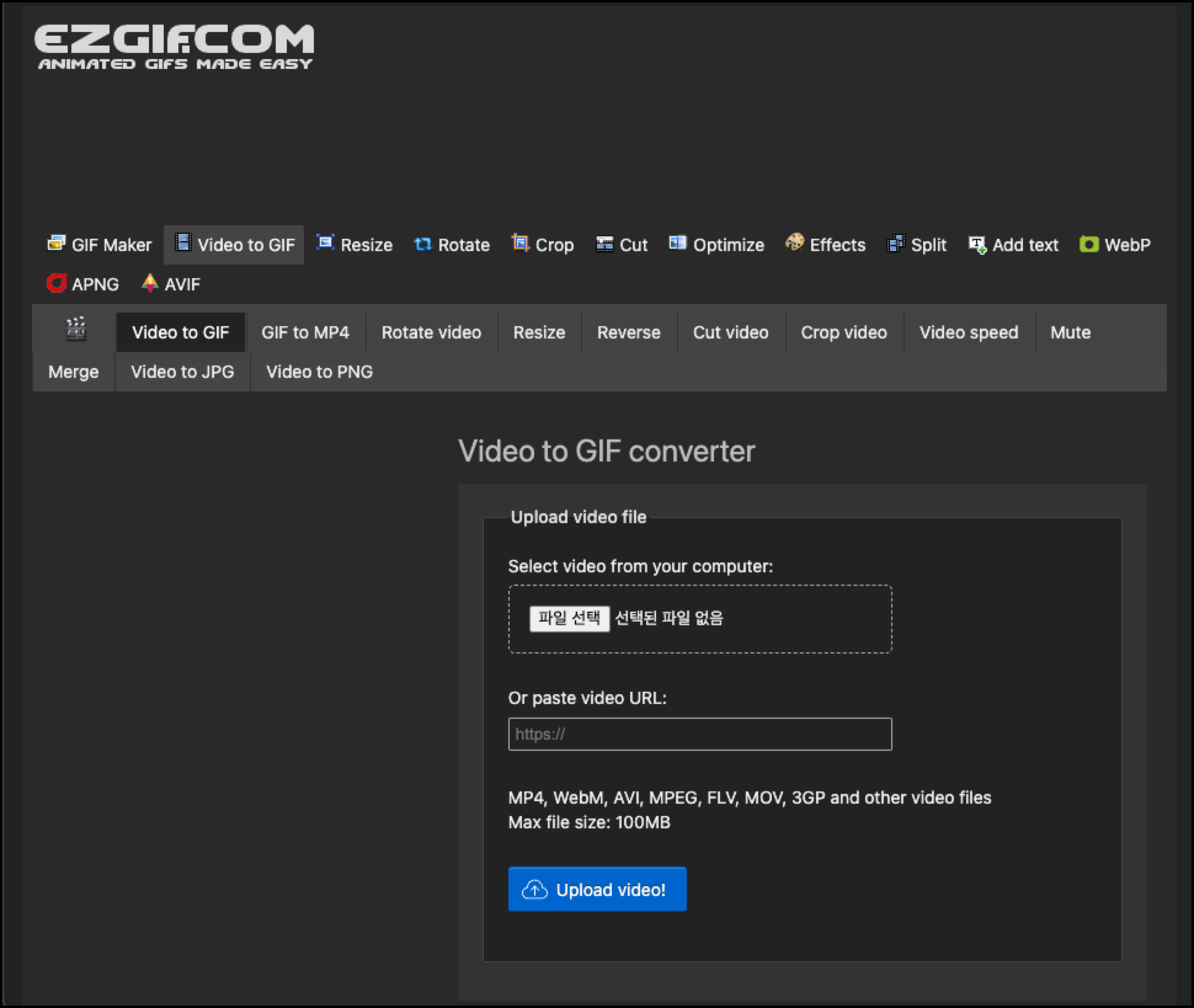The image size is (1194, 1008).
Task: Open the Reverse tab
Action: click(x=628, y=332)
